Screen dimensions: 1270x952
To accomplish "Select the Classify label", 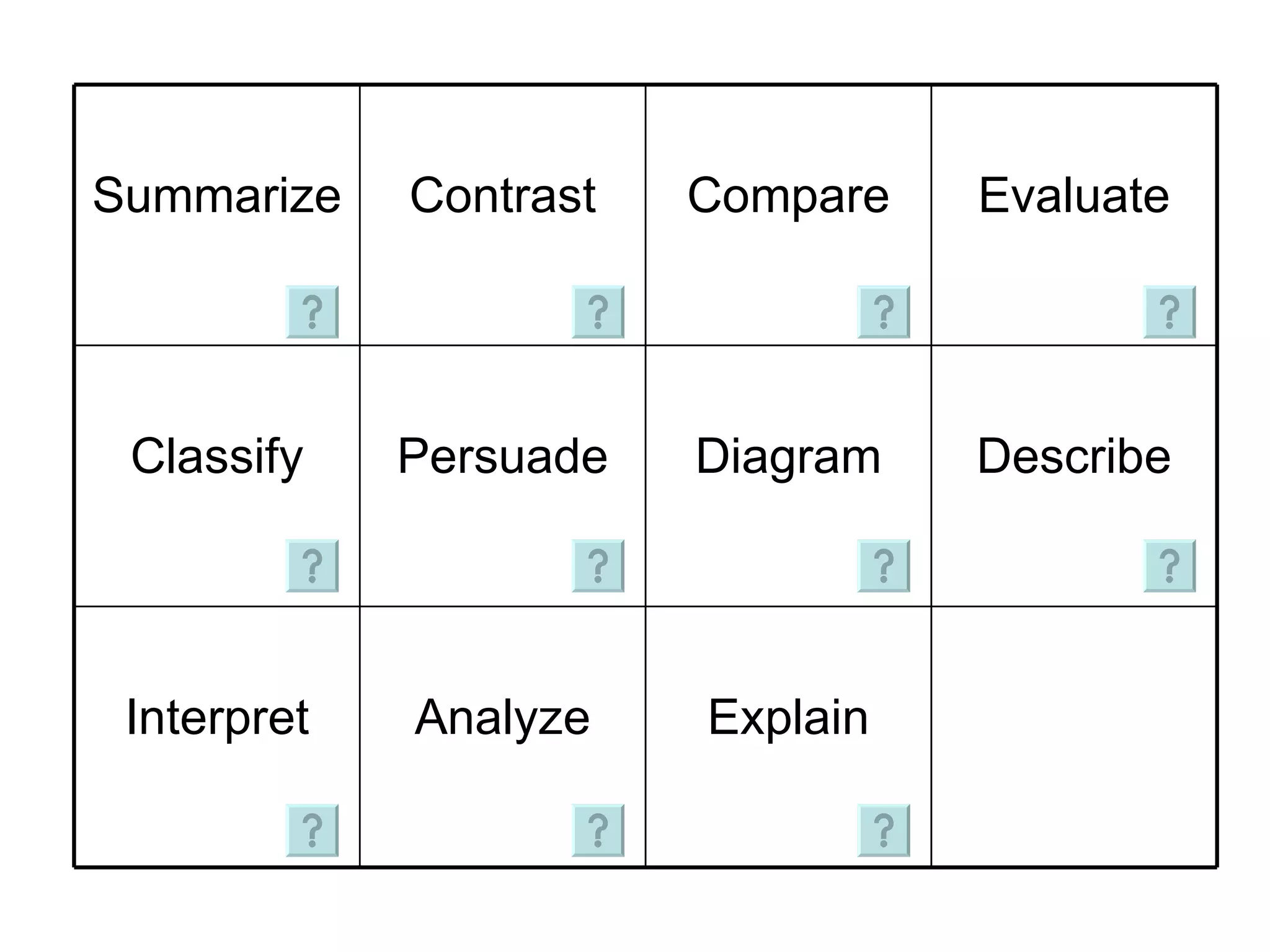I will [217, 457].
